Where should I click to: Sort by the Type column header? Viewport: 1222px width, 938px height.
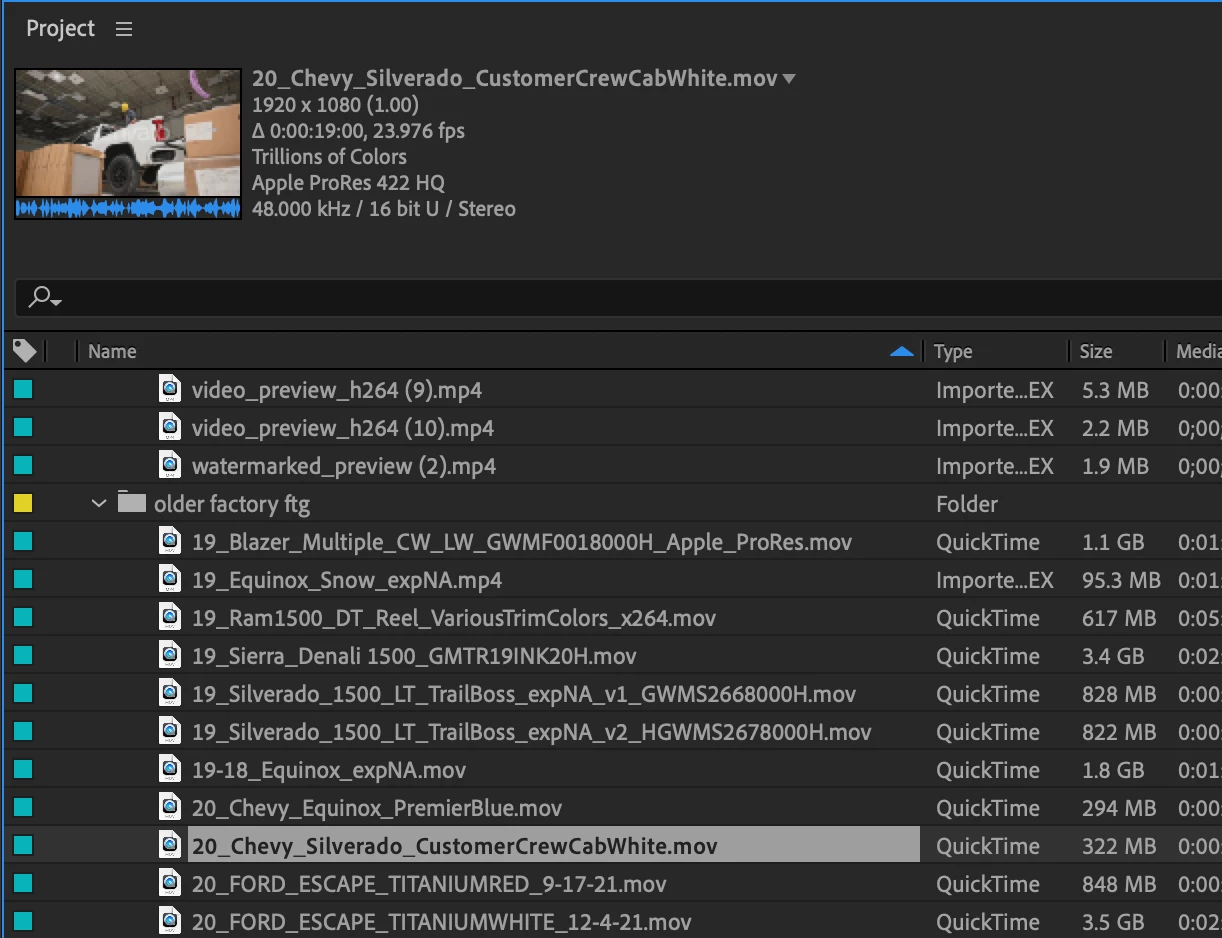coord(953,351)
